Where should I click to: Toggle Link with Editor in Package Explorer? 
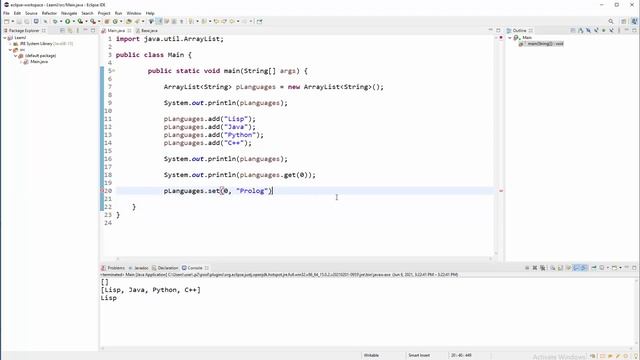click(x=70, y=31)
